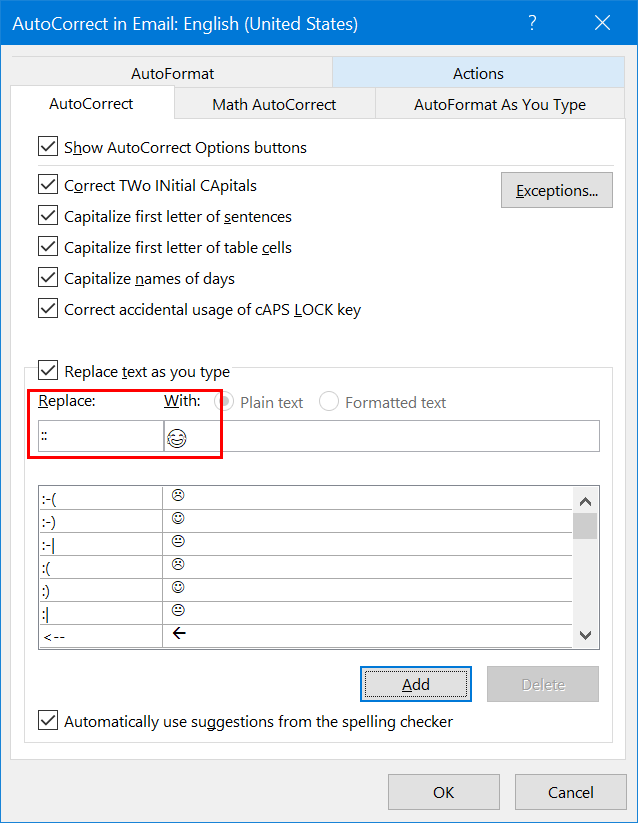Switch to the Math AutoCorrect tab
Screen dimensions: 638x823
274,104
